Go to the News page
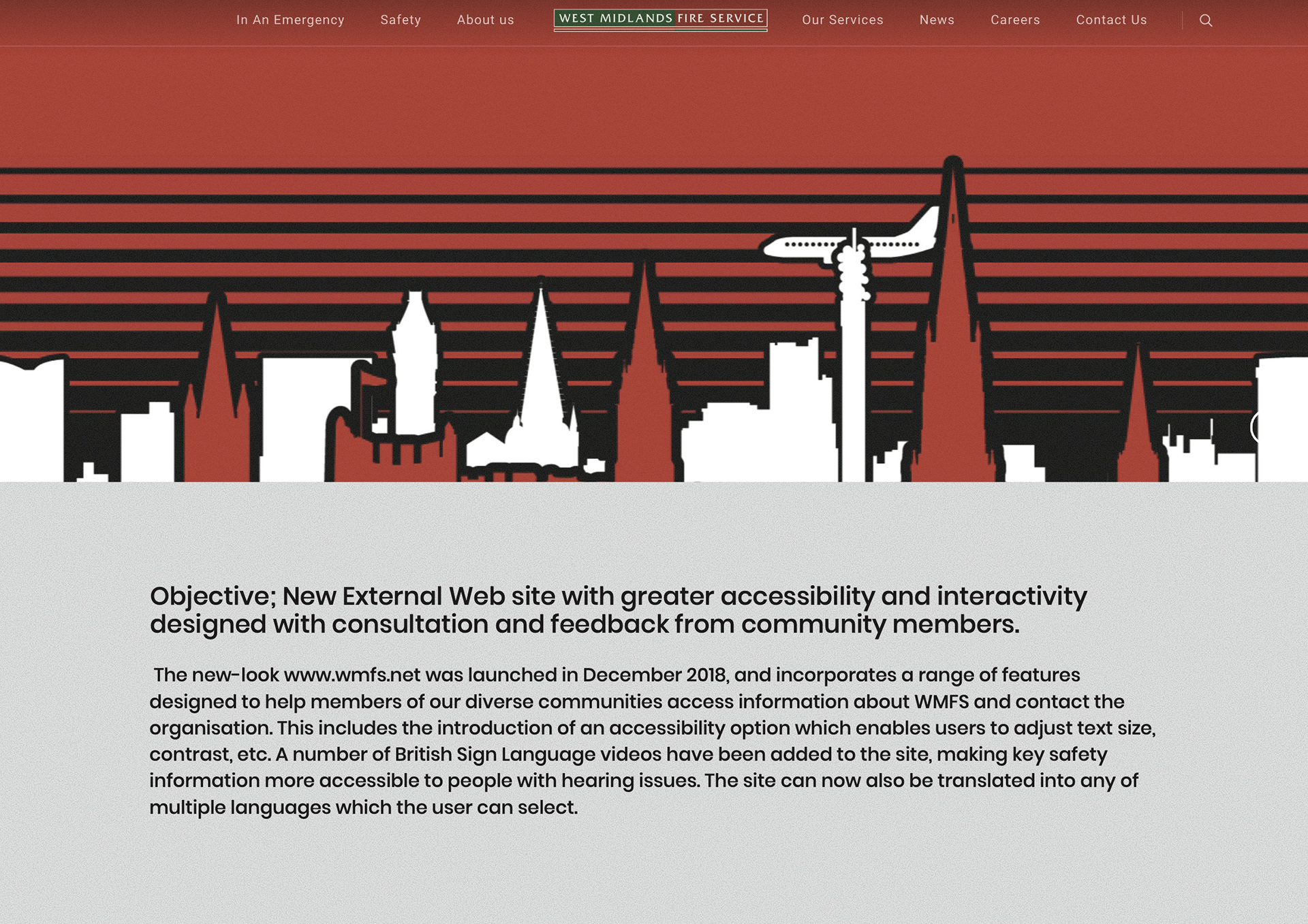The width and height of the screenshot is (1308, 924). click(x=937, y=20)
